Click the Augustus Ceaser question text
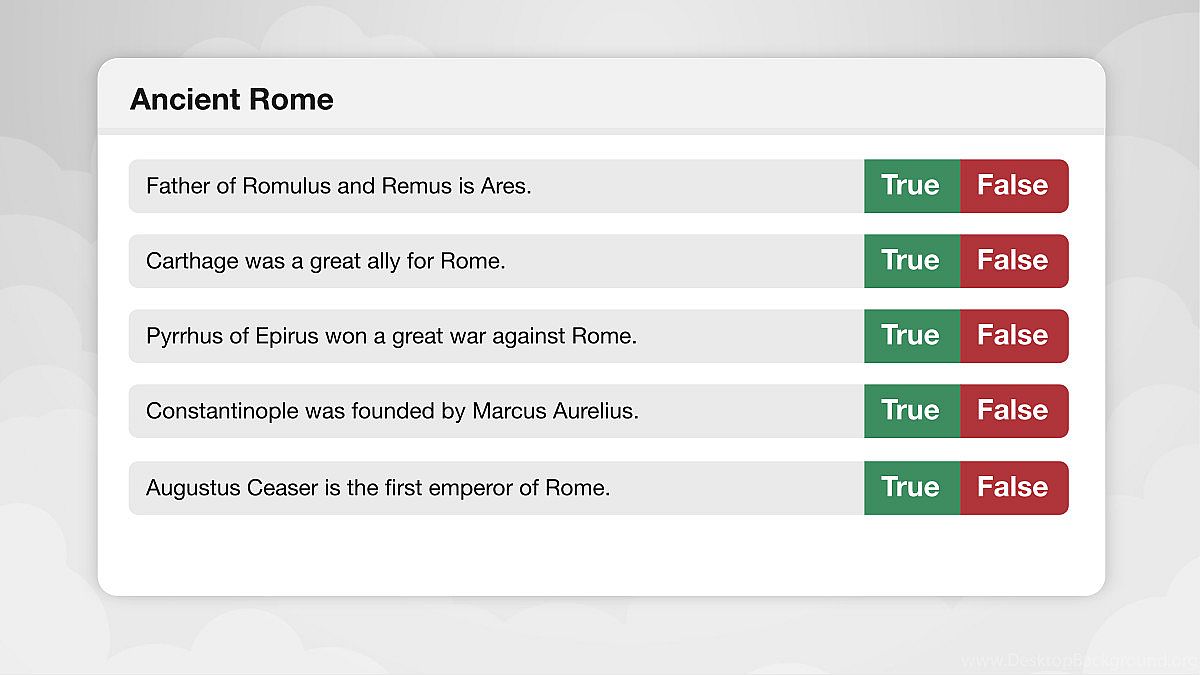 click(377, 488)
